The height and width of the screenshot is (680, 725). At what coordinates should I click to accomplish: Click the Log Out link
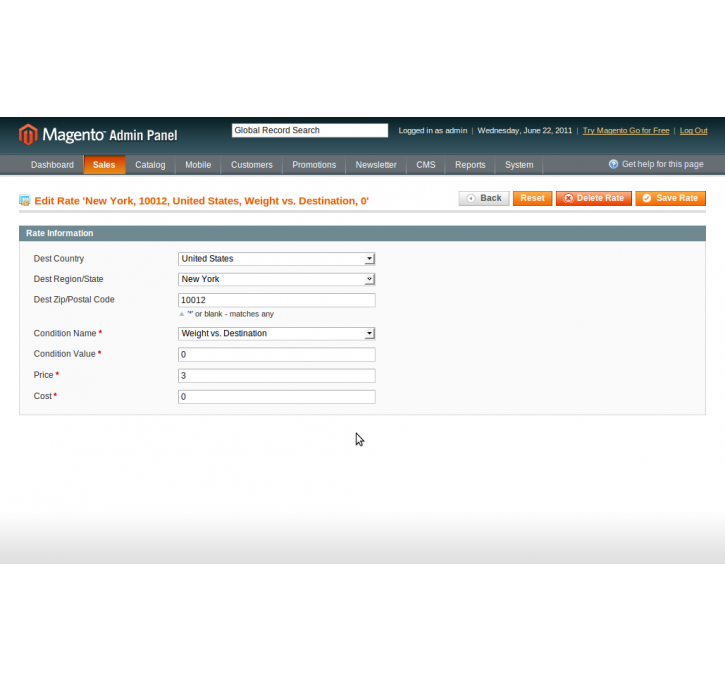[693, 131]
